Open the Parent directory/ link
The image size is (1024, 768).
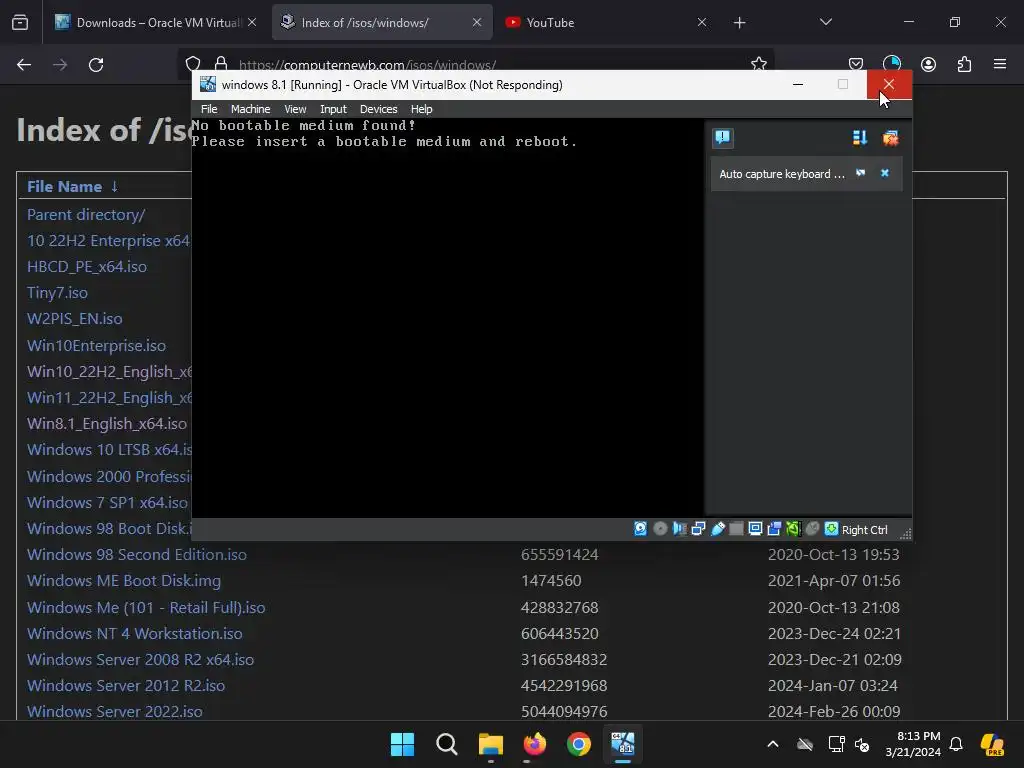pos(86,215)
